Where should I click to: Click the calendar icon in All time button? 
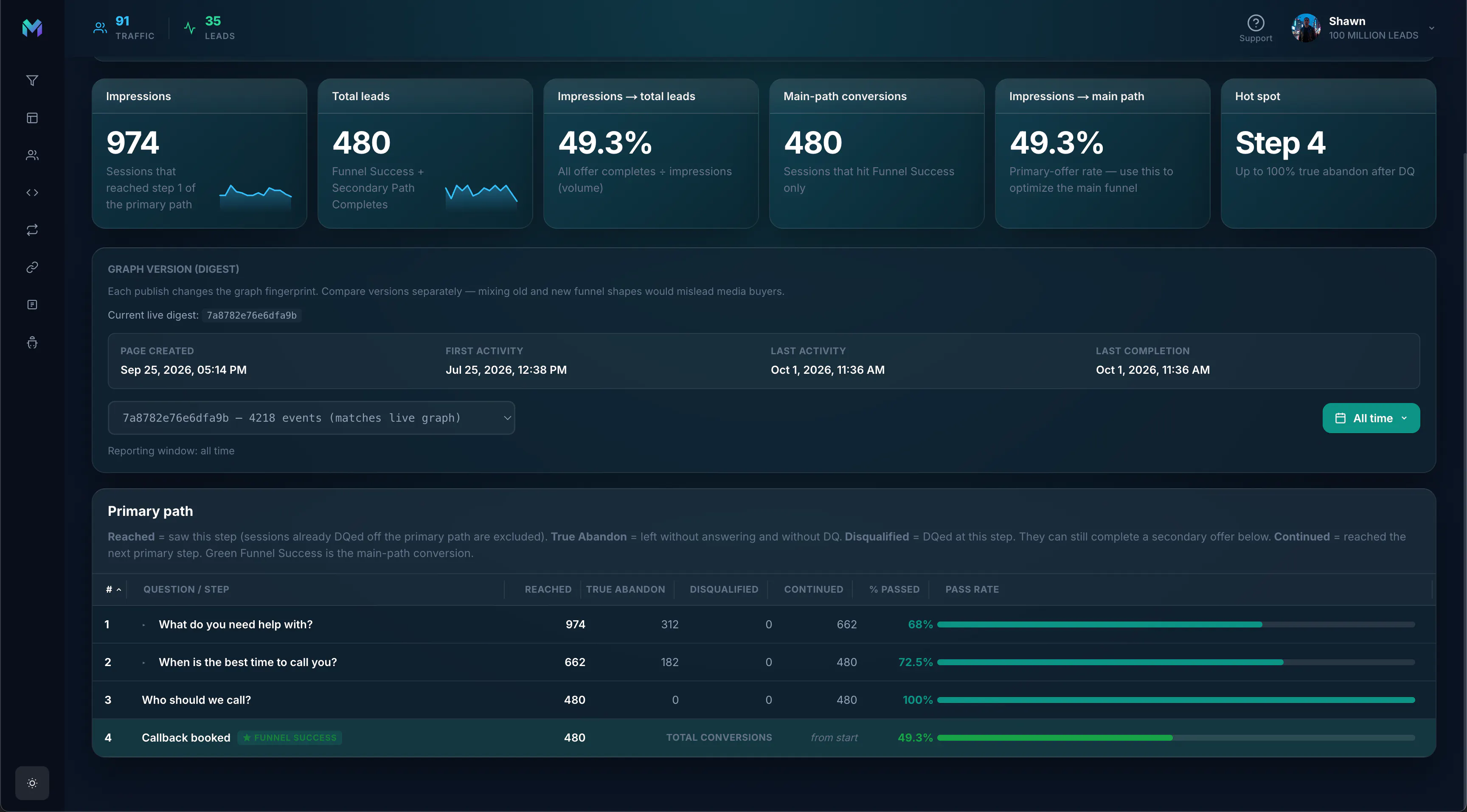tap(1341, 418)
